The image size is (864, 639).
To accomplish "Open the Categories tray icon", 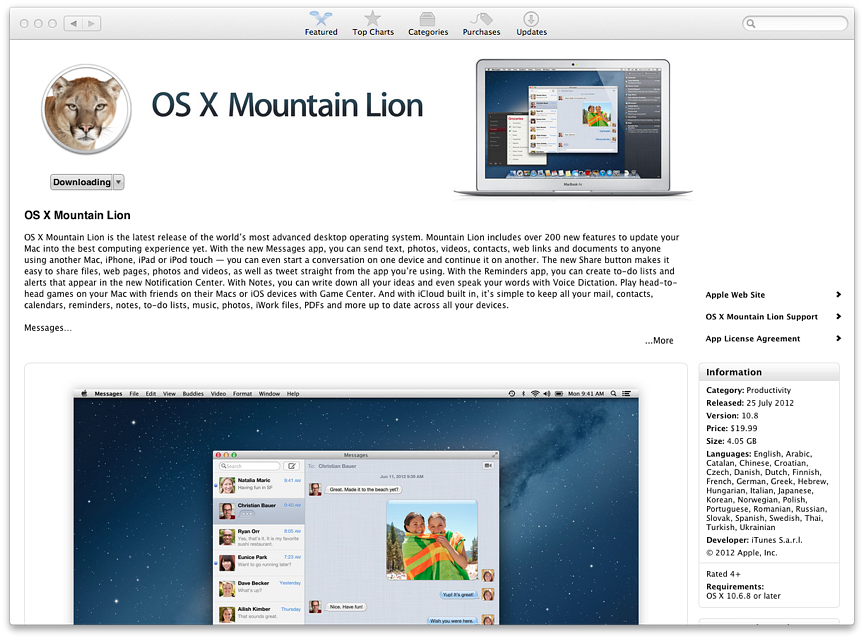I will [x=427, y=19].
